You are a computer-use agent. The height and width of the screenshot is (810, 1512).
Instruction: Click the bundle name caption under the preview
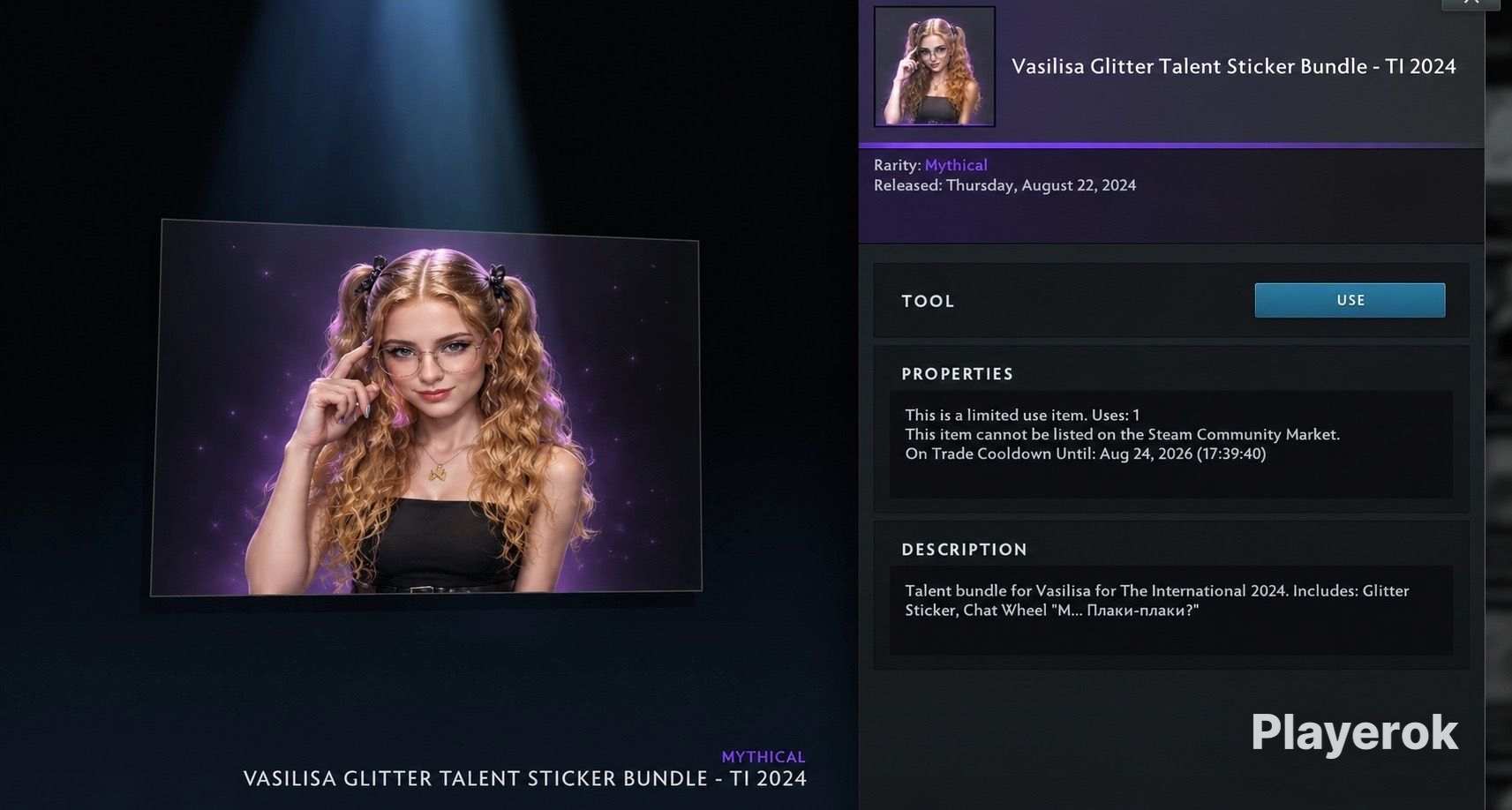click(x=524, y=778)
